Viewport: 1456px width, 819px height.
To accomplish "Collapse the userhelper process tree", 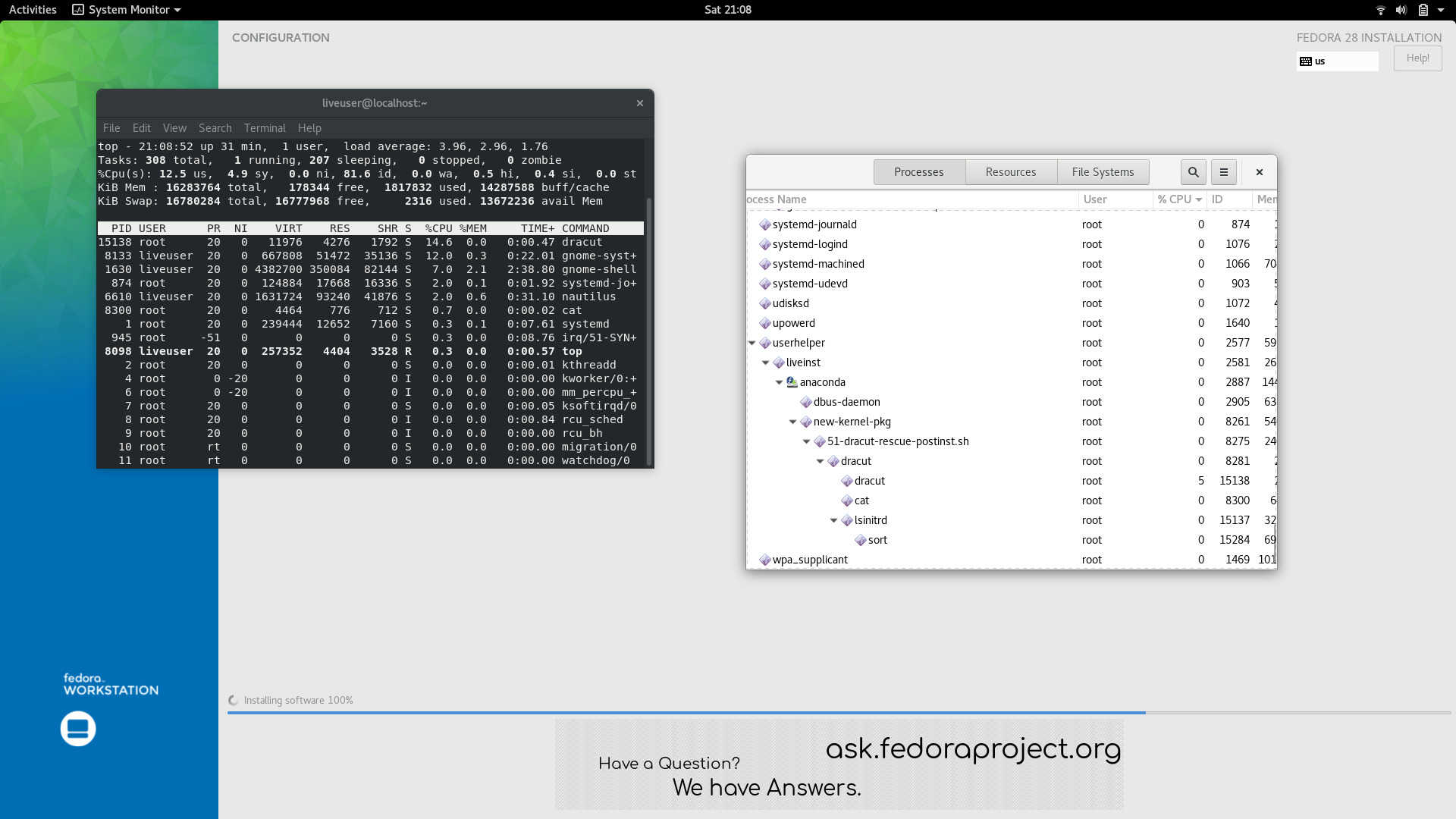I will point(752,343).
